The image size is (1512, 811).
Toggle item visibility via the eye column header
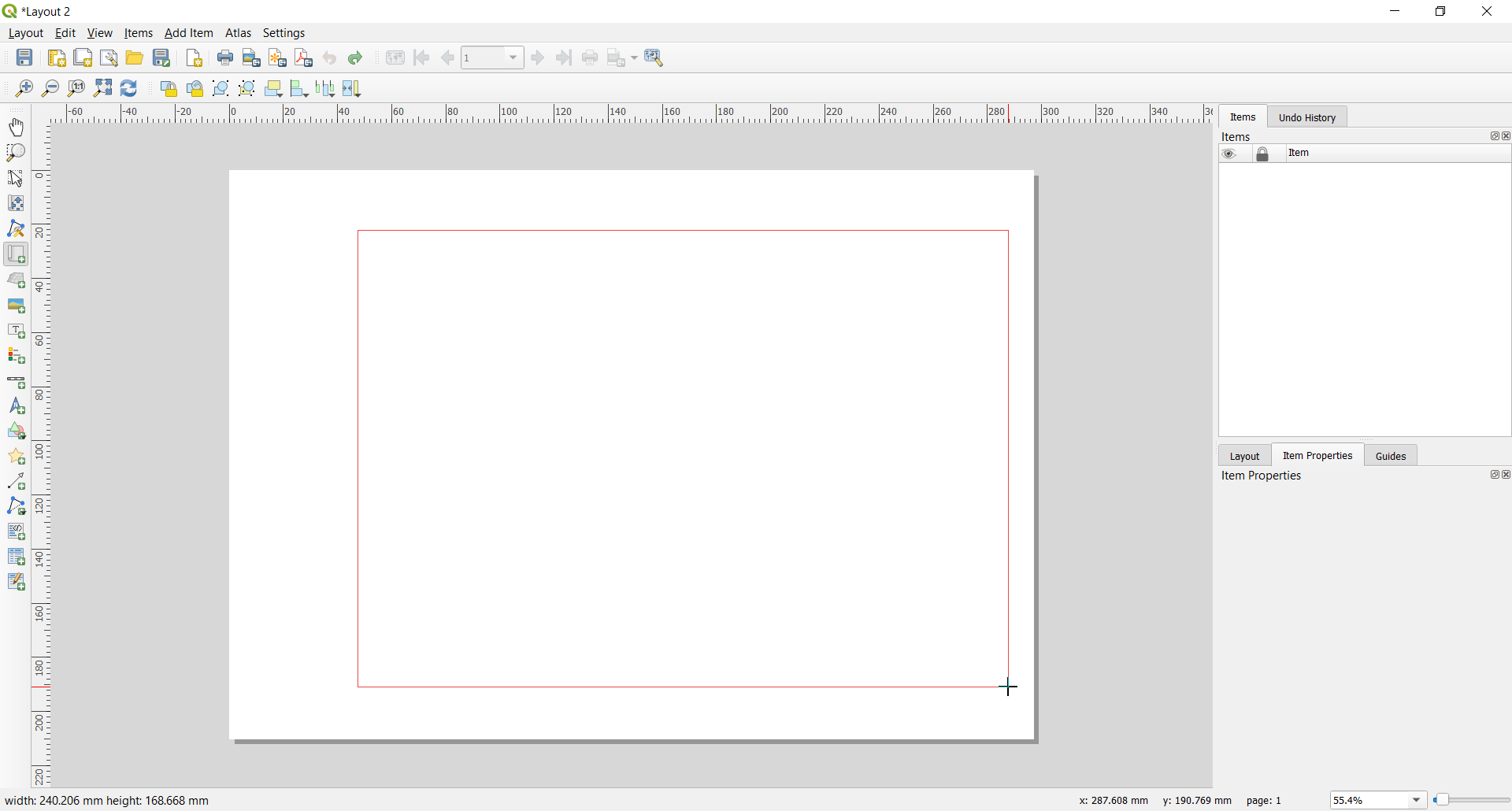point(1230,154)
